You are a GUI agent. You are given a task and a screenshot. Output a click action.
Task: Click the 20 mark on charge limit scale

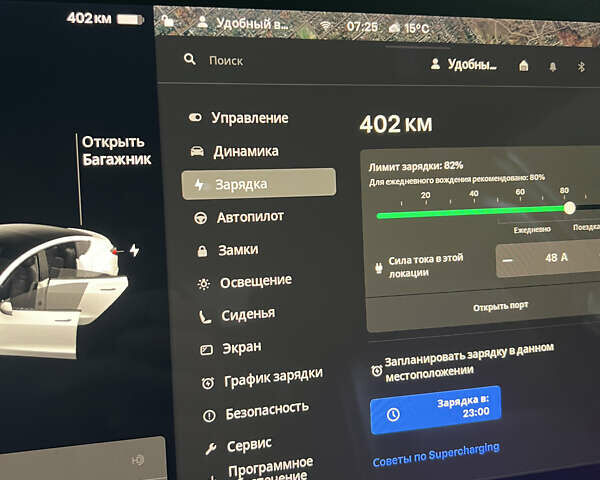click(x=426, y=195)
